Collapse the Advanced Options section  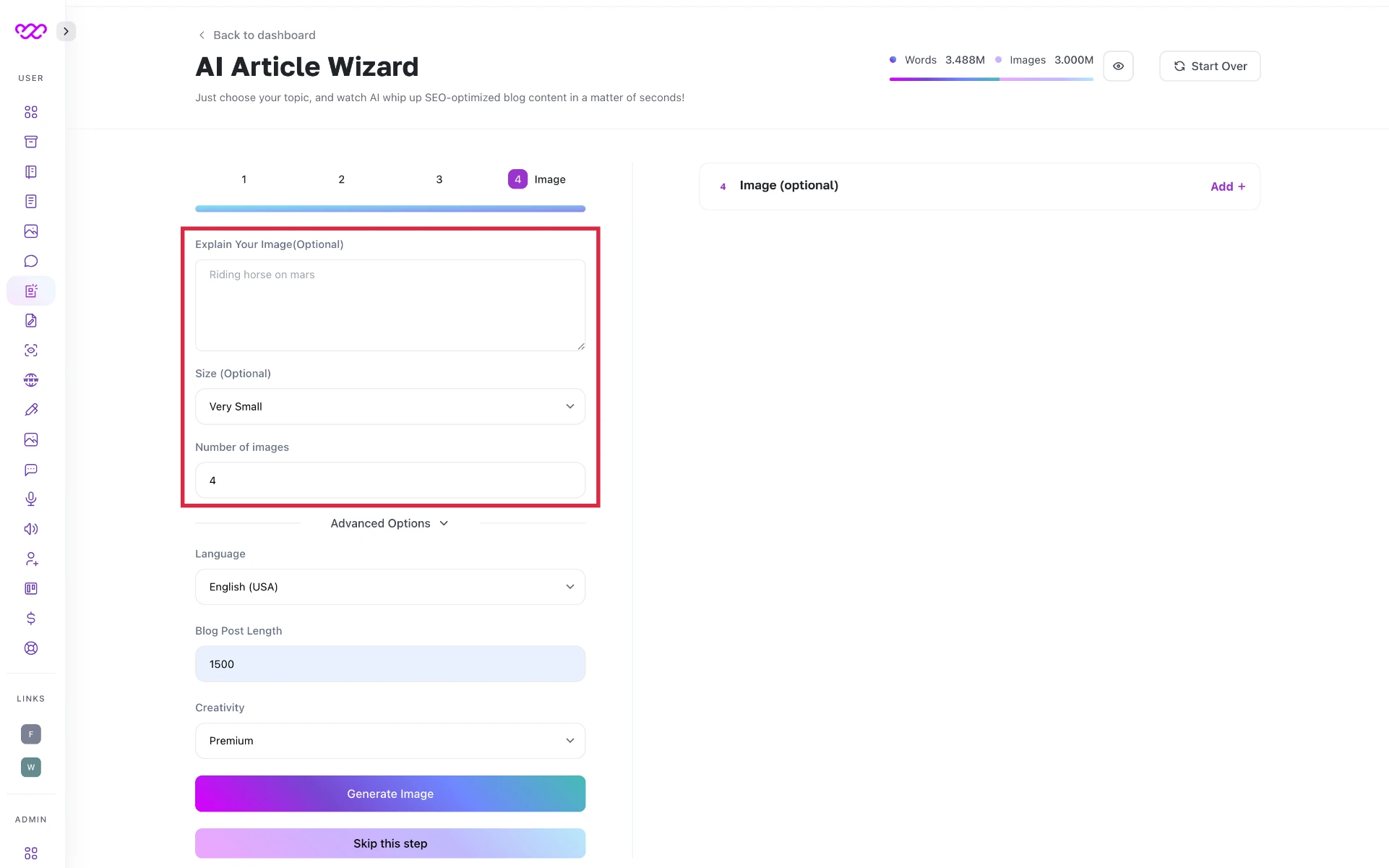click(x=390, y=523)
